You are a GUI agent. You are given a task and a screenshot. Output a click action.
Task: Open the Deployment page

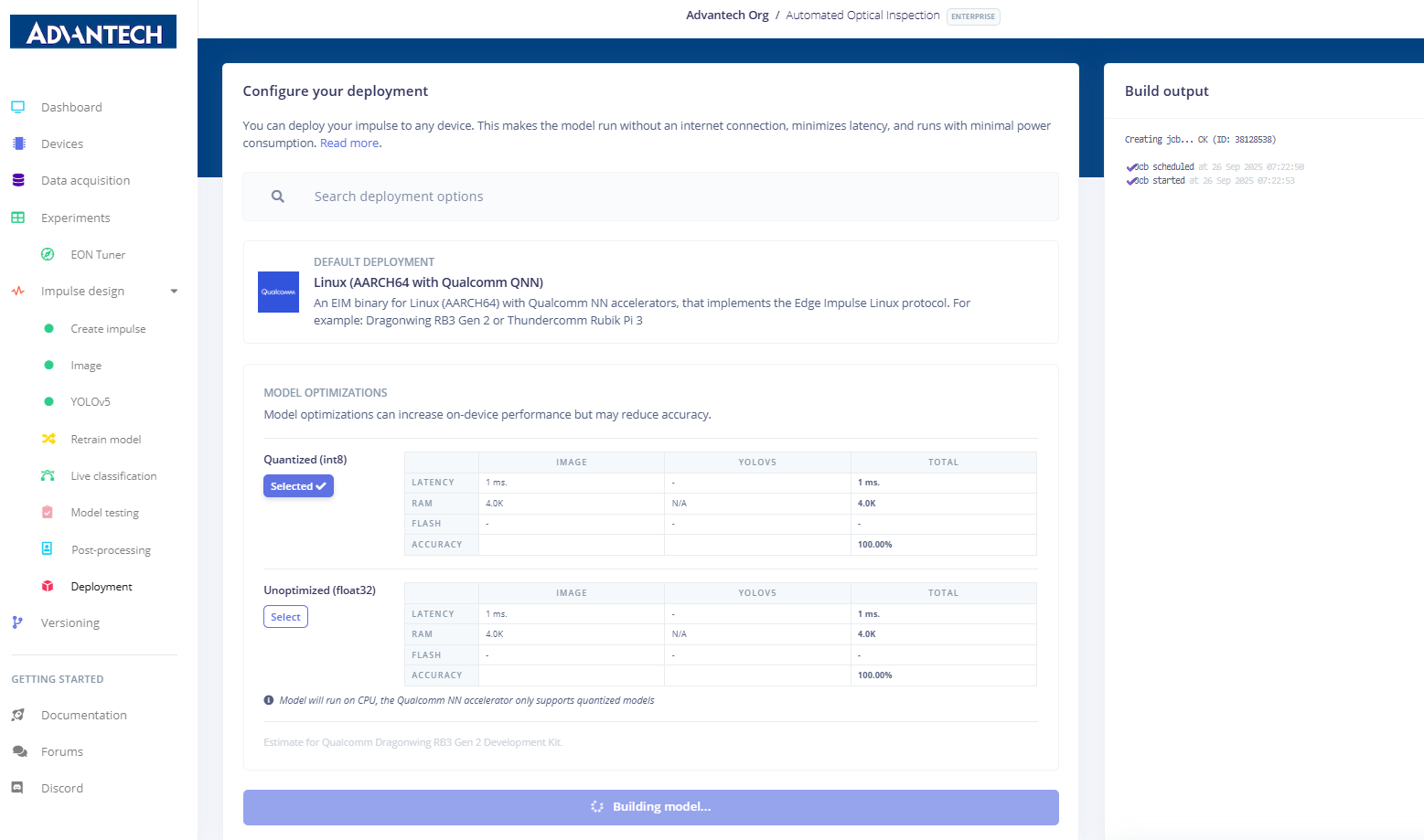pos(102,586)
